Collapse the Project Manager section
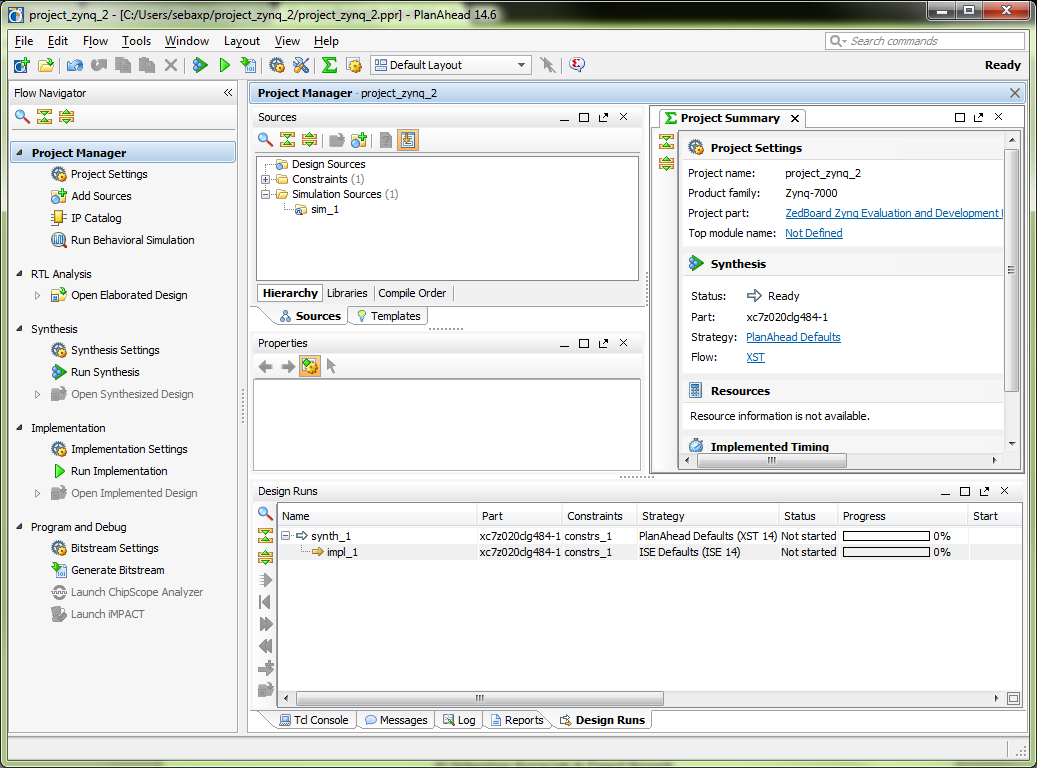 point(19,153)
